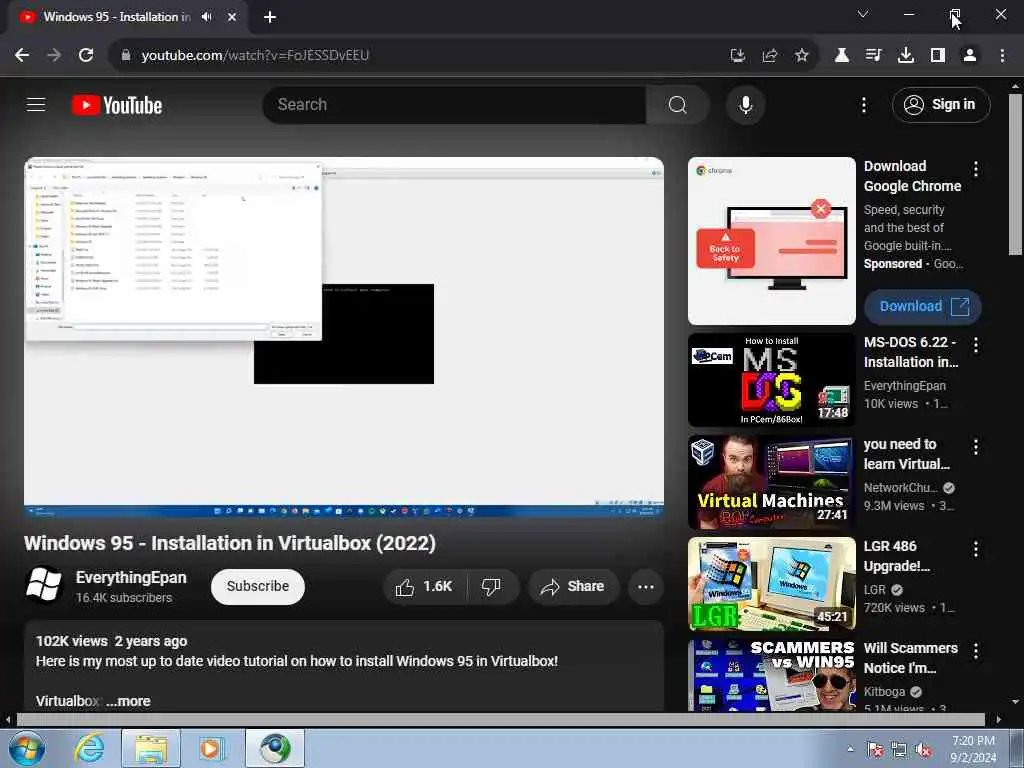
Task: Click the video player
Action: (x=344, y=337)
